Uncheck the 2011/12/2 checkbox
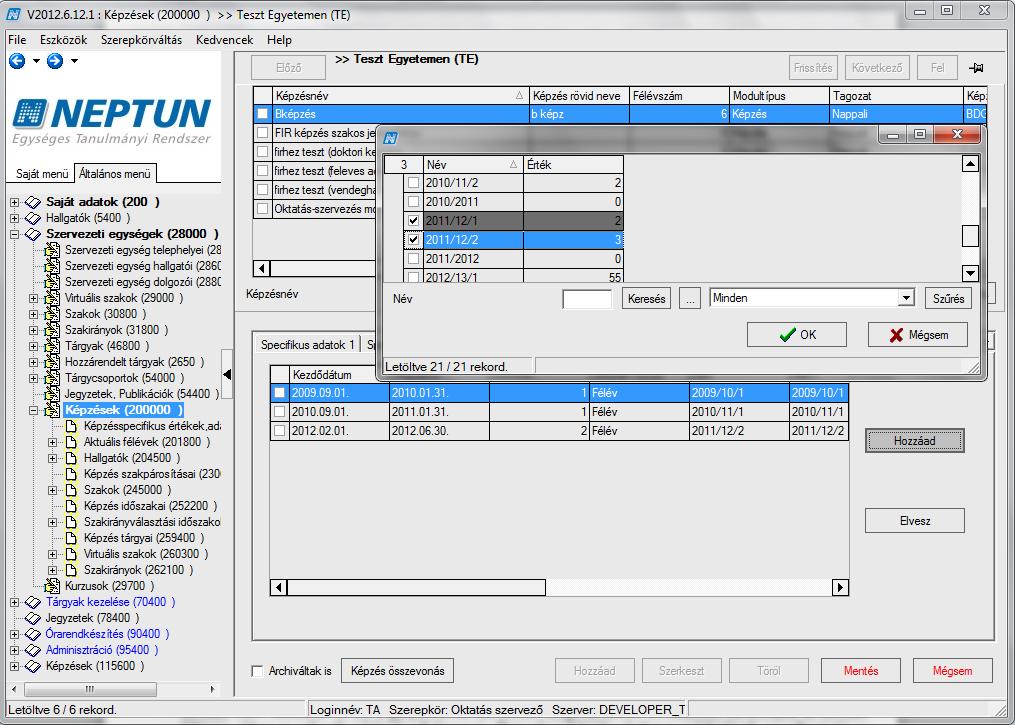This screenshot has width=1015, height=725. 414,240
